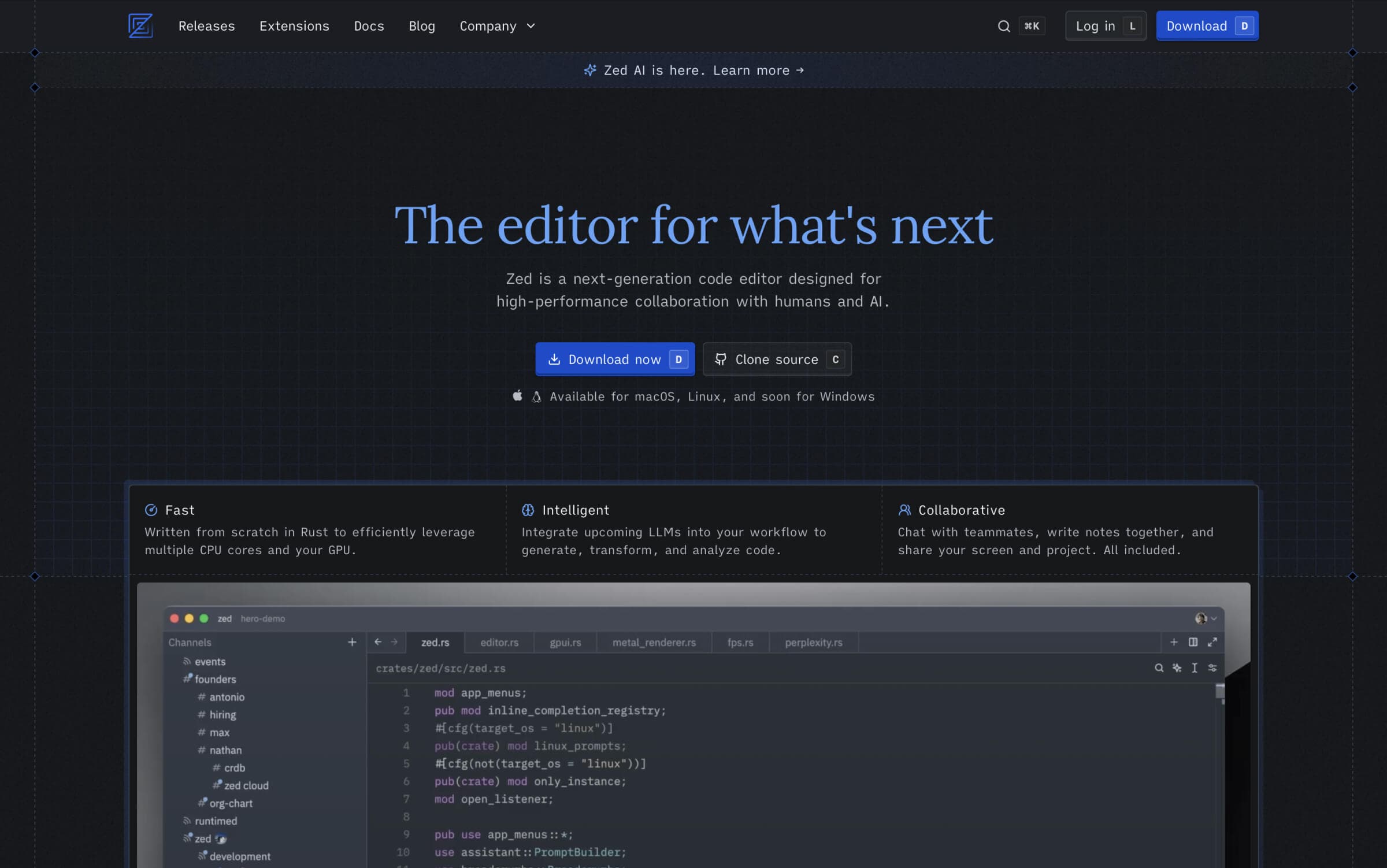
Task: Click line number 5 in gutter
Action: coord(406,763)
